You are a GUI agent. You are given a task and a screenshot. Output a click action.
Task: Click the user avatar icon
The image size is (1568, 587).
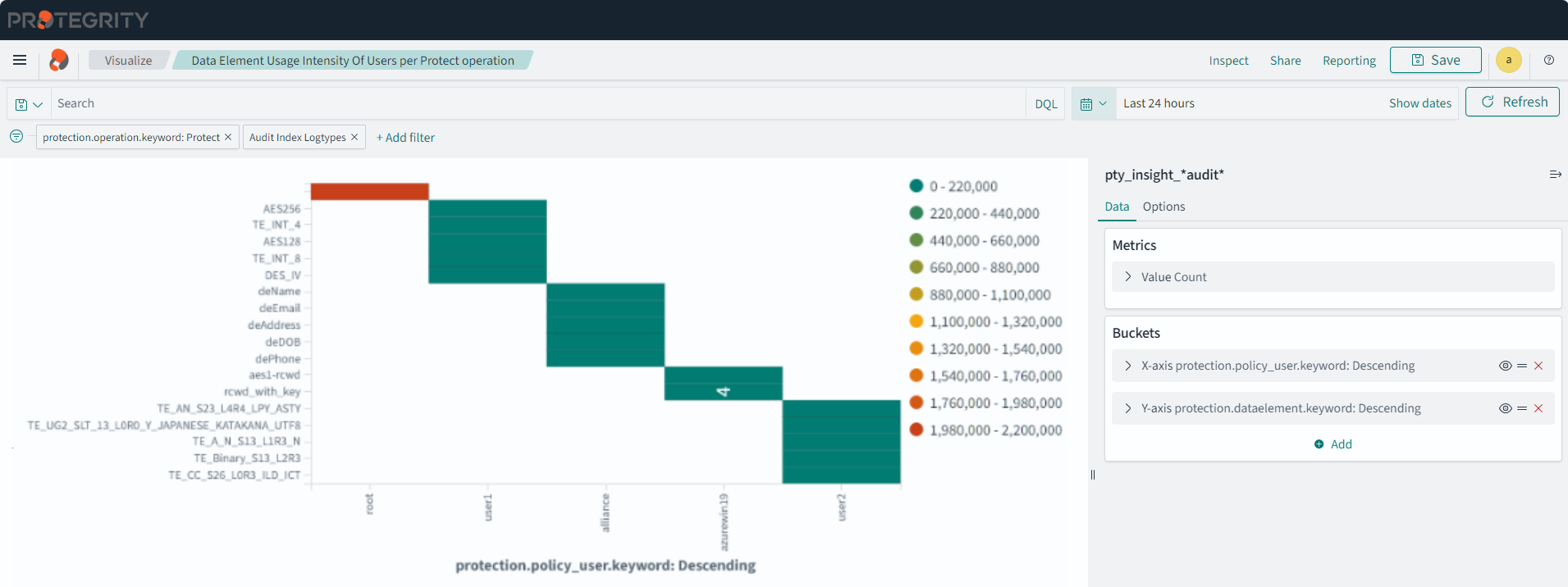coord(1508,60)
